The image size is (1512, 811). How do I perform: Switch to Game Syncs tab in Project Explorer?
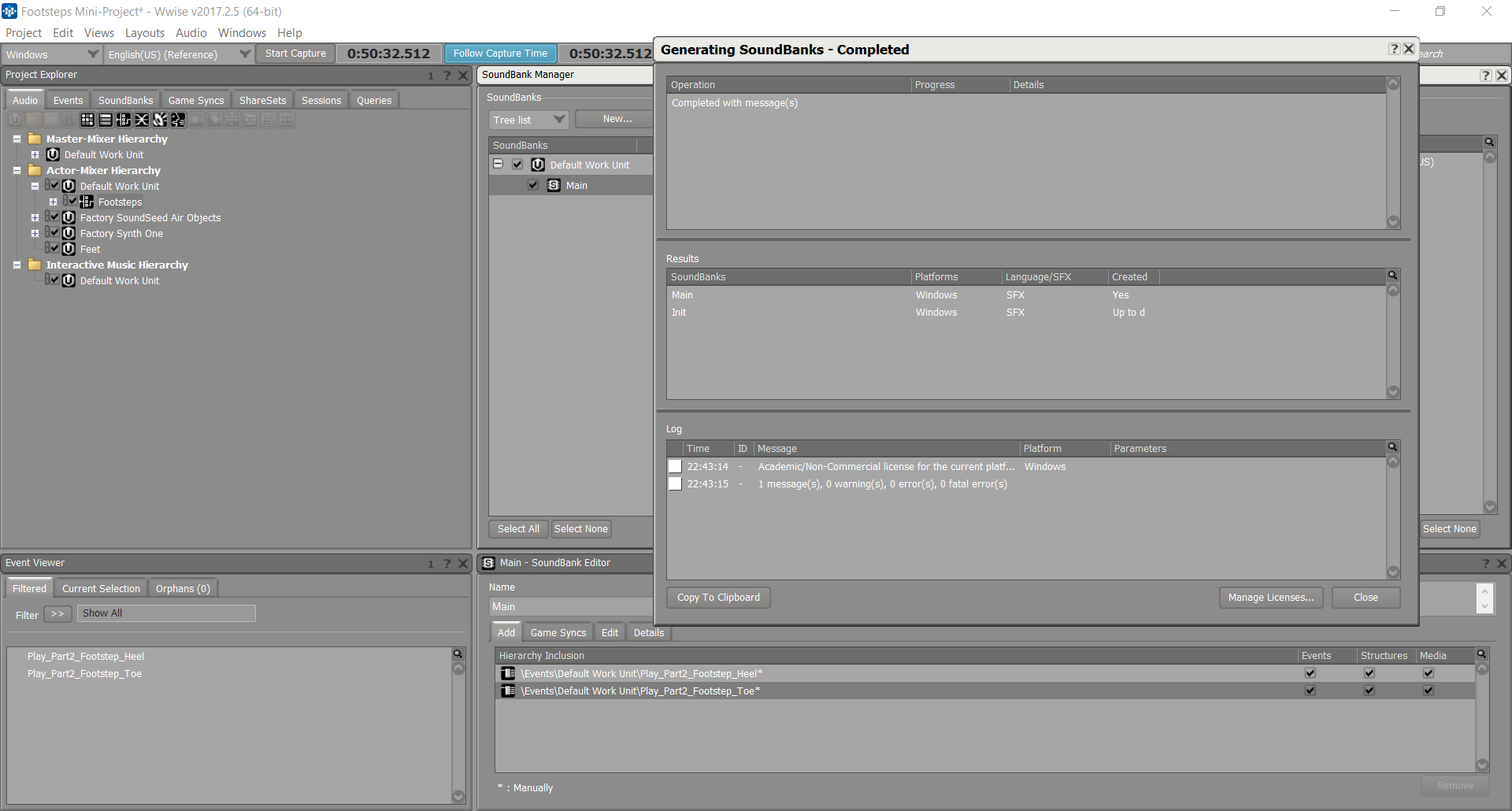point(196,100)
